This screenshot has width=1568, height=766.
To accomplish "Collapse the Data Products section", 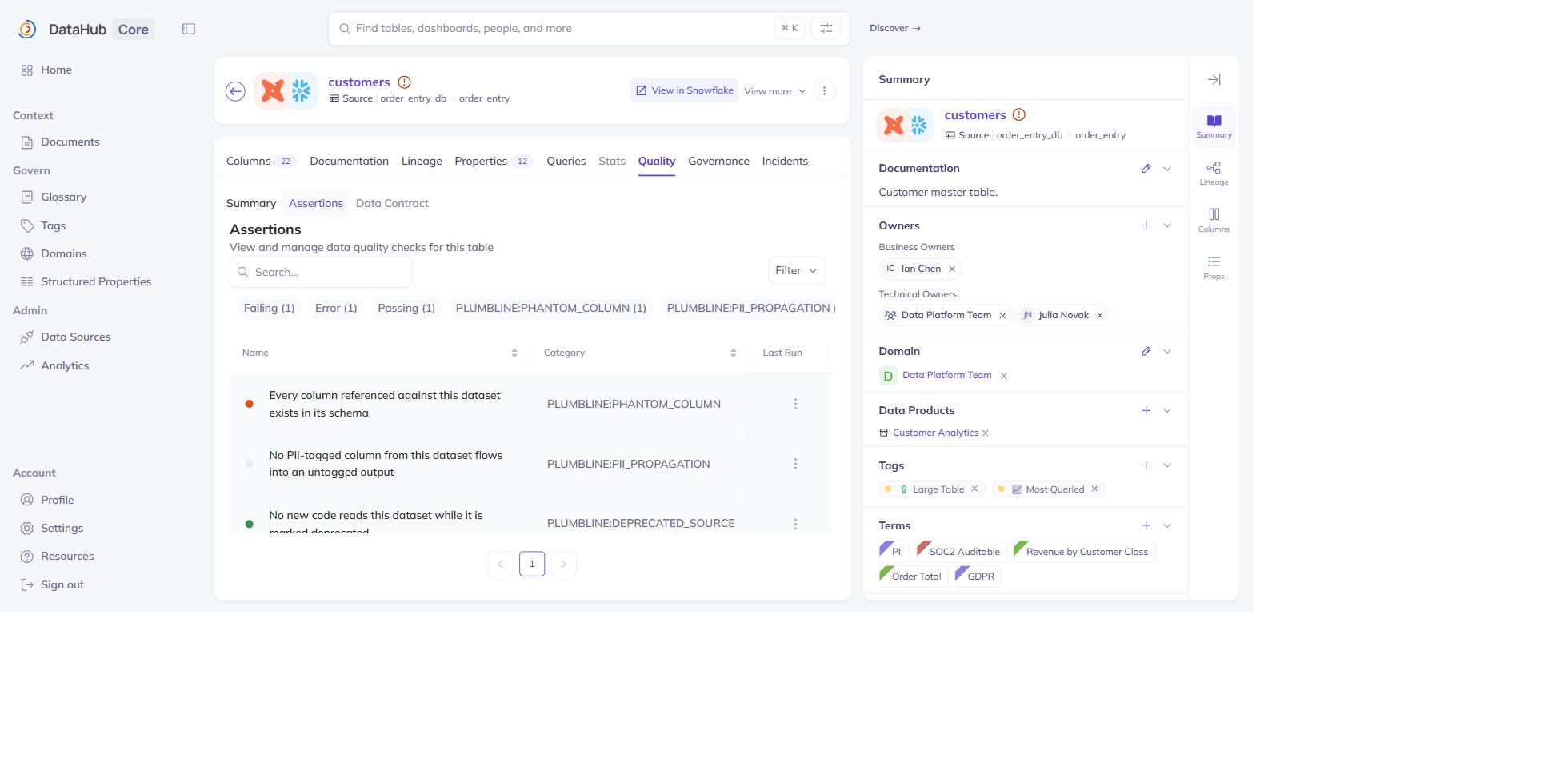I will (1167, 411).
